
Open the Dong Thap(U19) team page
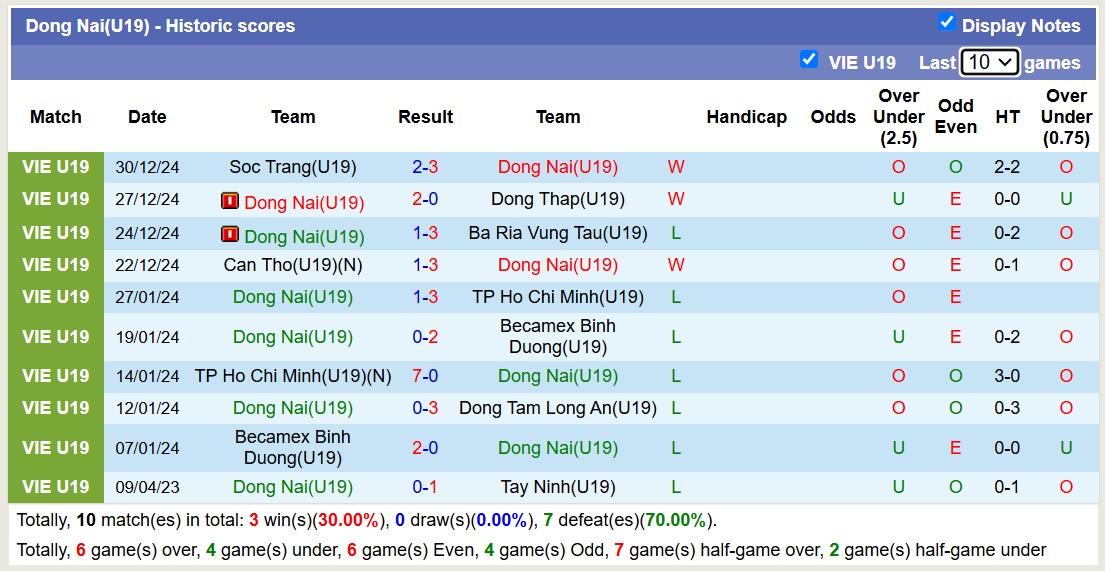(x=557, y=199)
